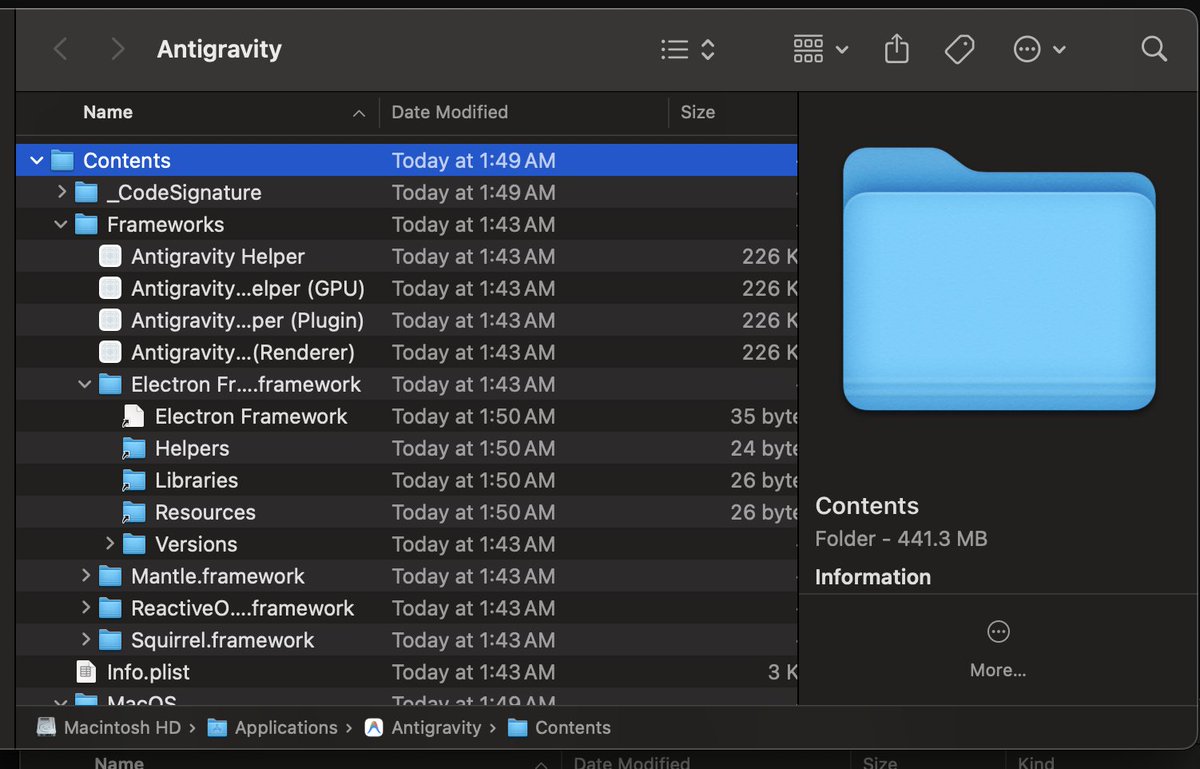The width and height of the screenshot is (1200, 769).
Task: Go forward with the right chevron
Action: [x=118, y=49]
